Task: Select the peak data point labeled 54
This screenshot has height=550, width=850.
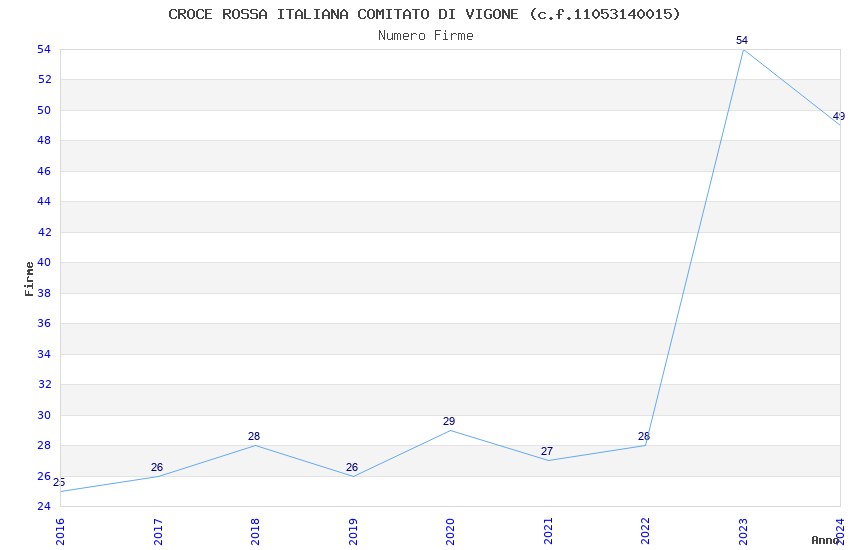Action: click(x=742, y=49)
